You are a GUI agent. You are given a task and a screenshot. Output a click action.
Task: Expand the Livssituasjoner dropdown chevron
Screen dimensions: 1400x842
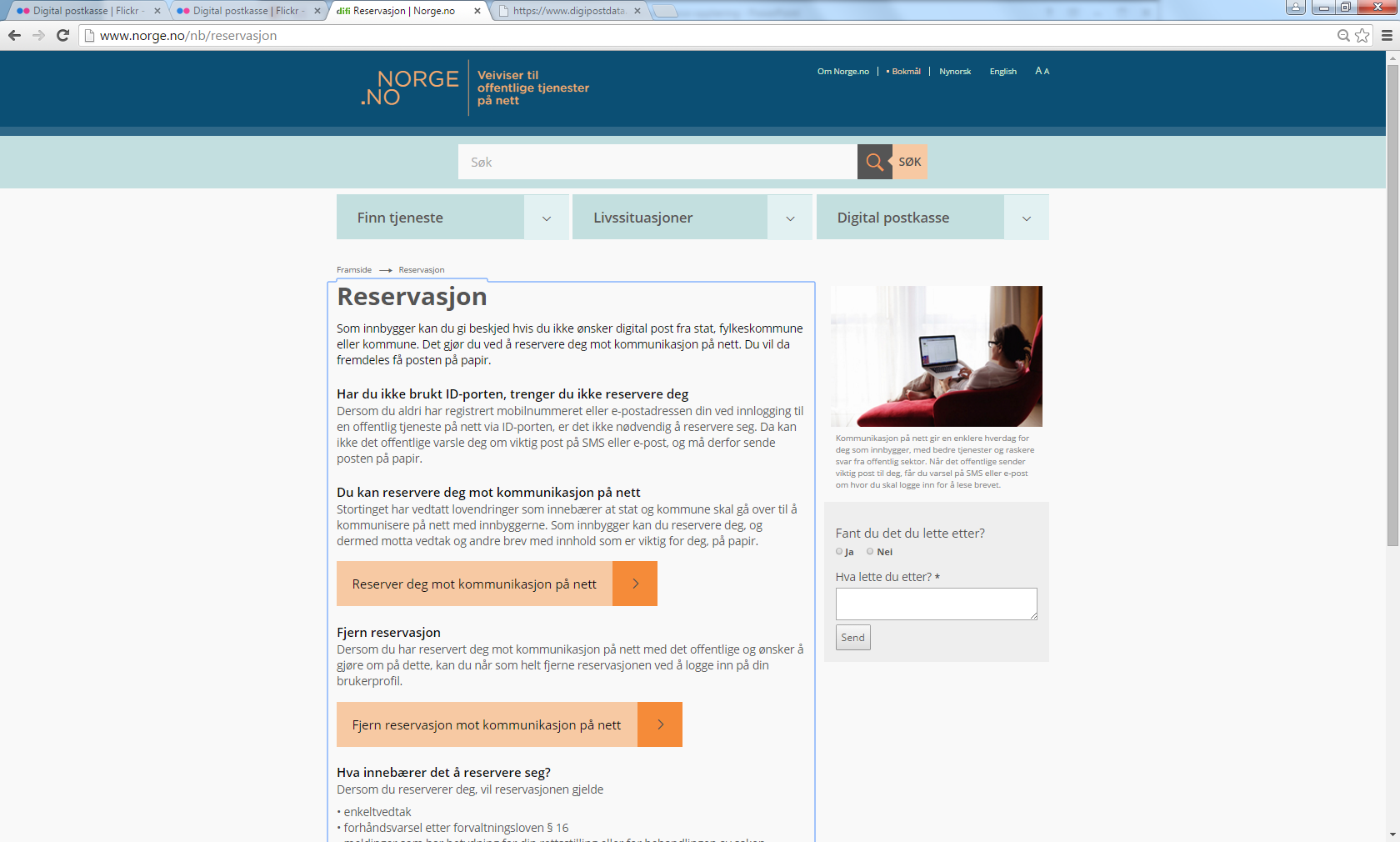pyautogui.click(x=790, y=218)
